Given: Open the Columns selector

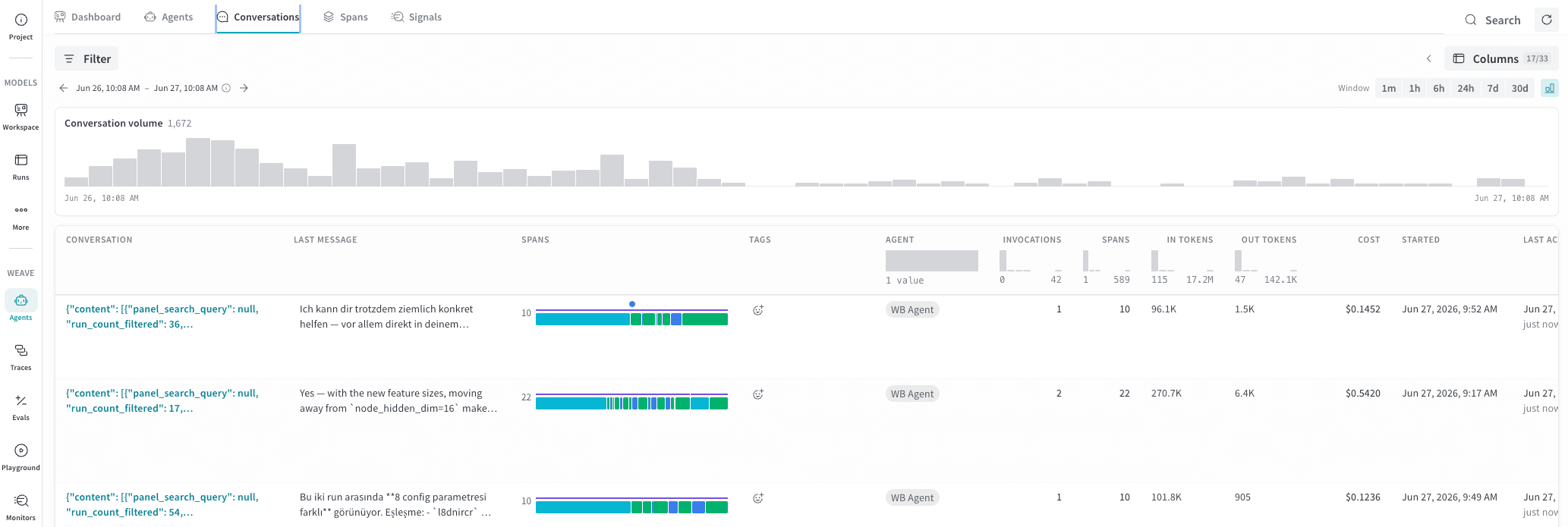Looking at the screenshot, I should tap(1500, 58).
